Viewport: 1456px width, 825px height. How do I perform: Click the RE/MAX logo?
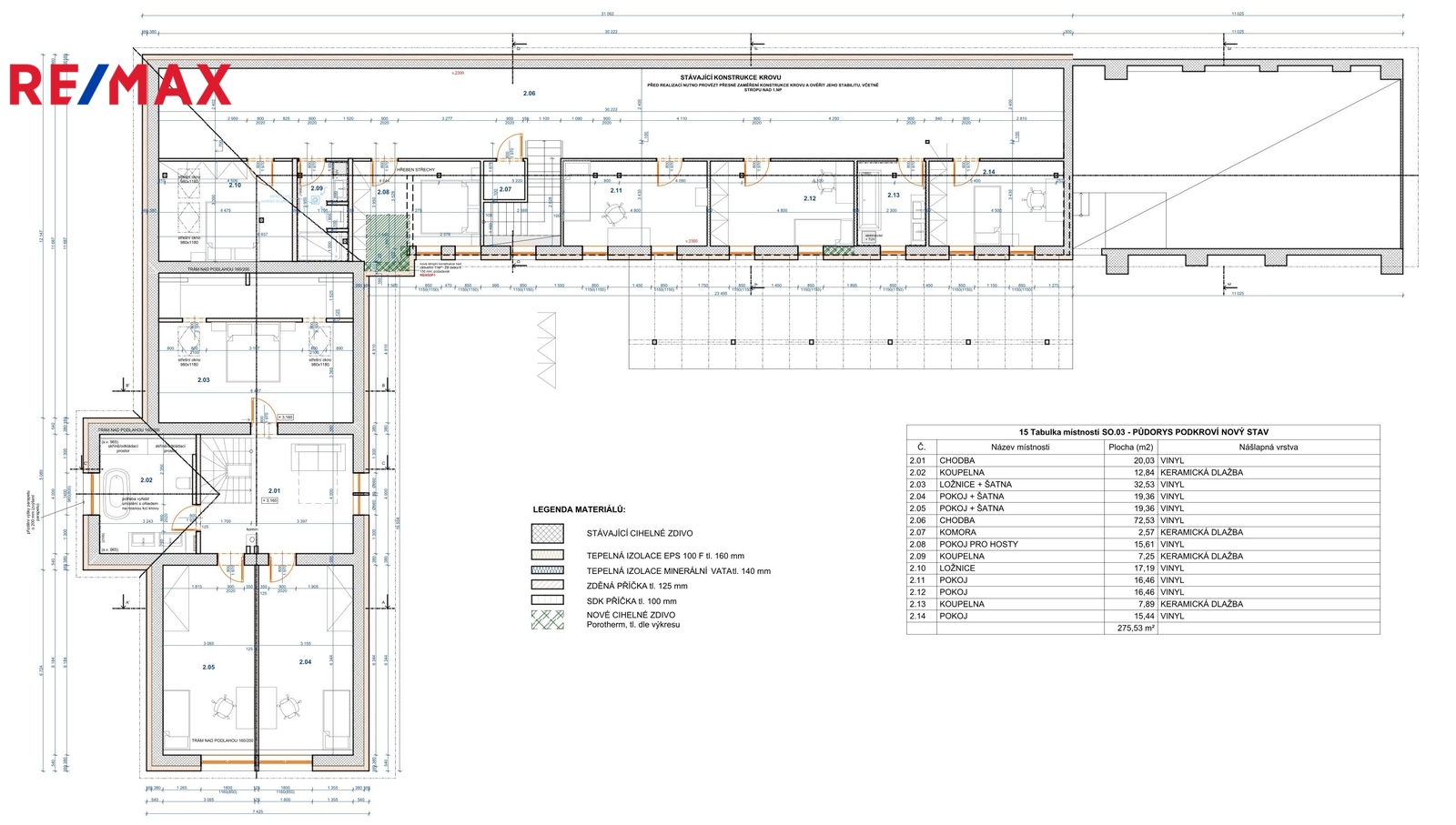(x=120, y=86)
